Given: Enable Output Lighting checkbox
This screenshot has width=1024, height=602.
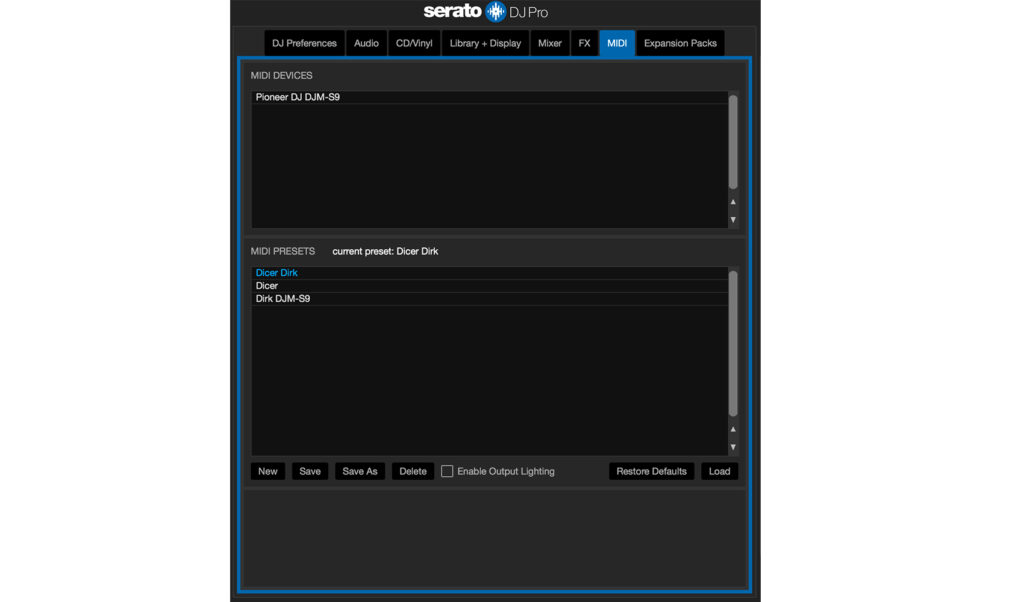Looking at the screenshot, I should coord(447,471).
